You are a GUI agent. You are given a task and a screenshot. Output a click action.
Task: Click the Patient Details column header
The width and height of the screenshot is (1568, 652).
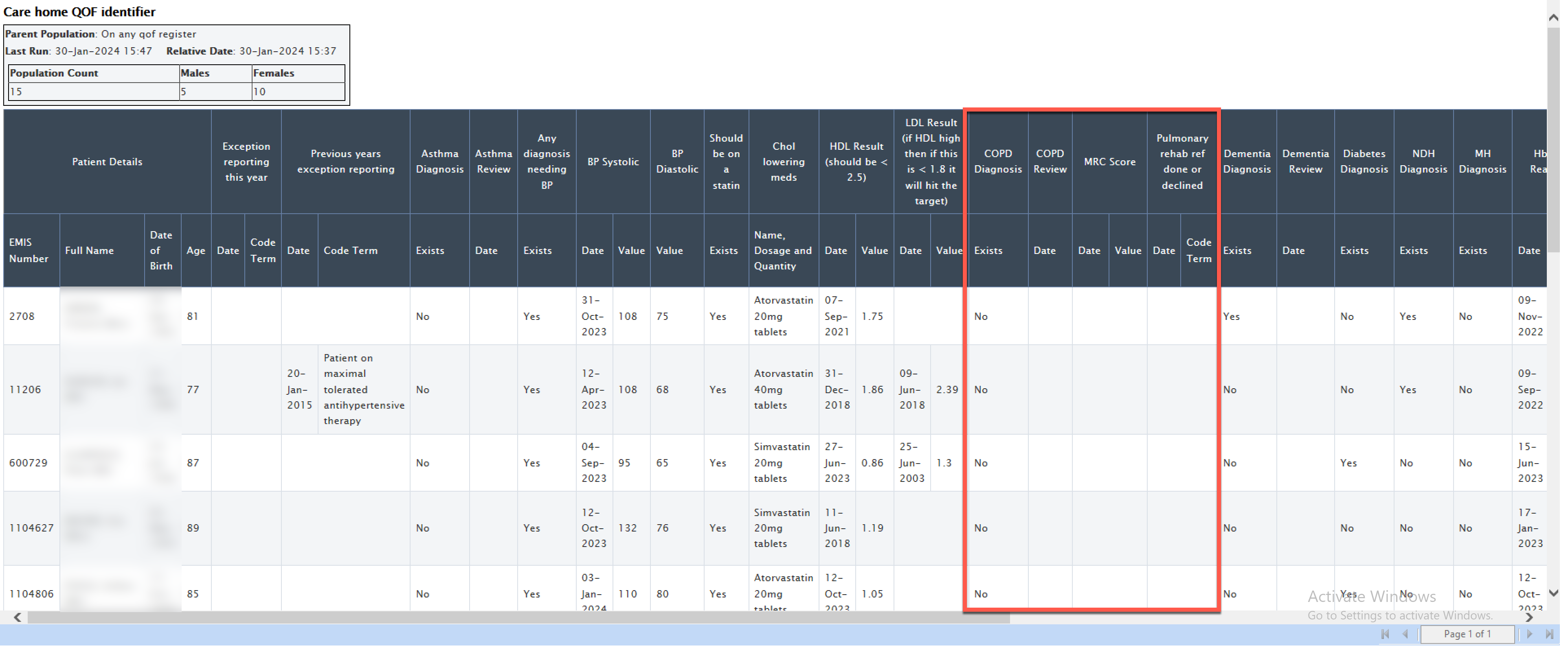(x=107, y=162)
